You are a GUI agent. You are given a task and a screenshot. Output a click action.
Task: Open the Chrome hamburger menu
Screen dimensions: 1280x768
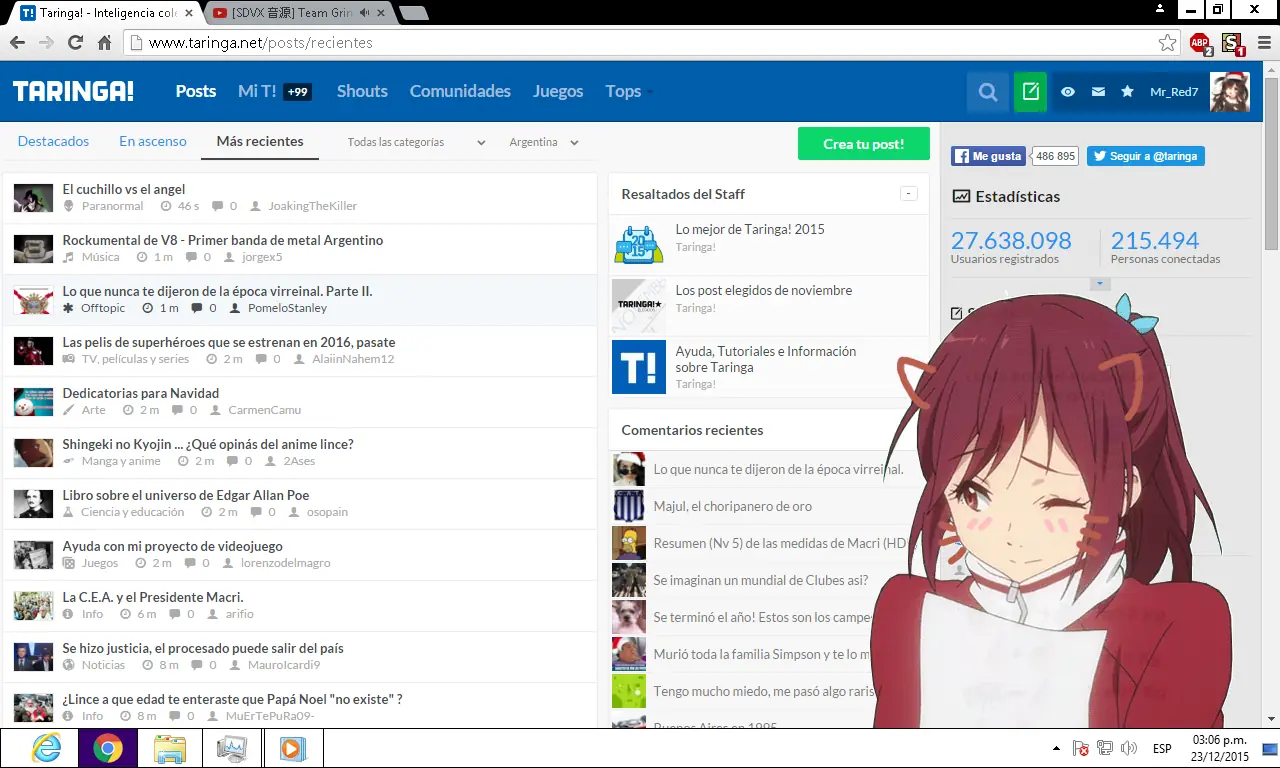point(1263,43)
